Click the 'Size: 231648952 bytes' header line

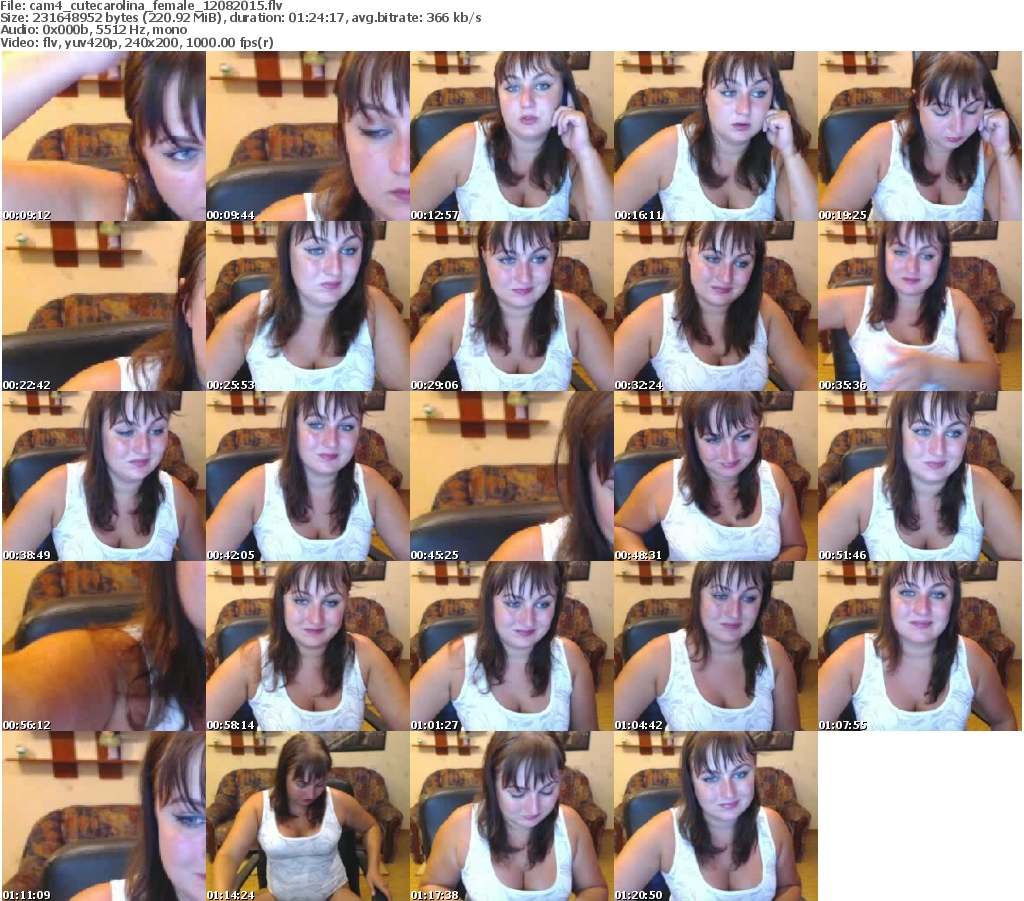(x=241, y=18)
